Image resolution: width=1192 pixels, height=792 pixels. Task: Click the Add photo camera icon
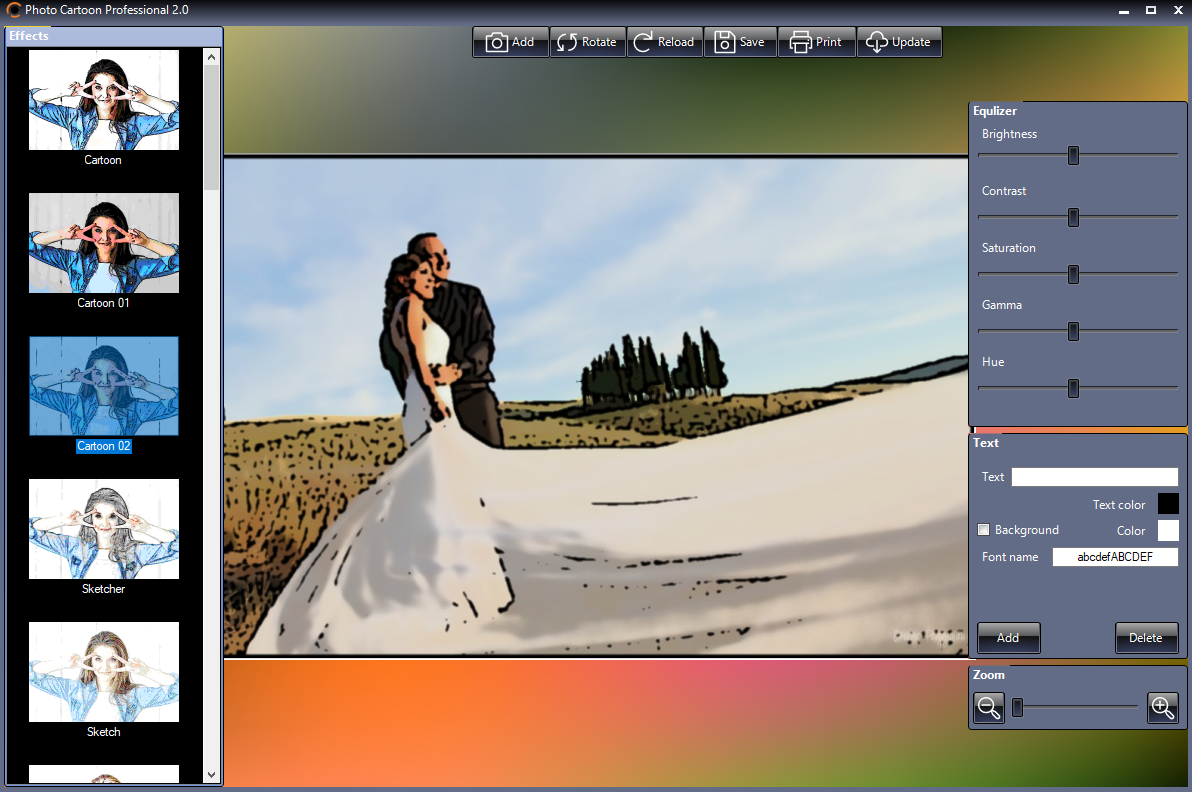point(496,42)
